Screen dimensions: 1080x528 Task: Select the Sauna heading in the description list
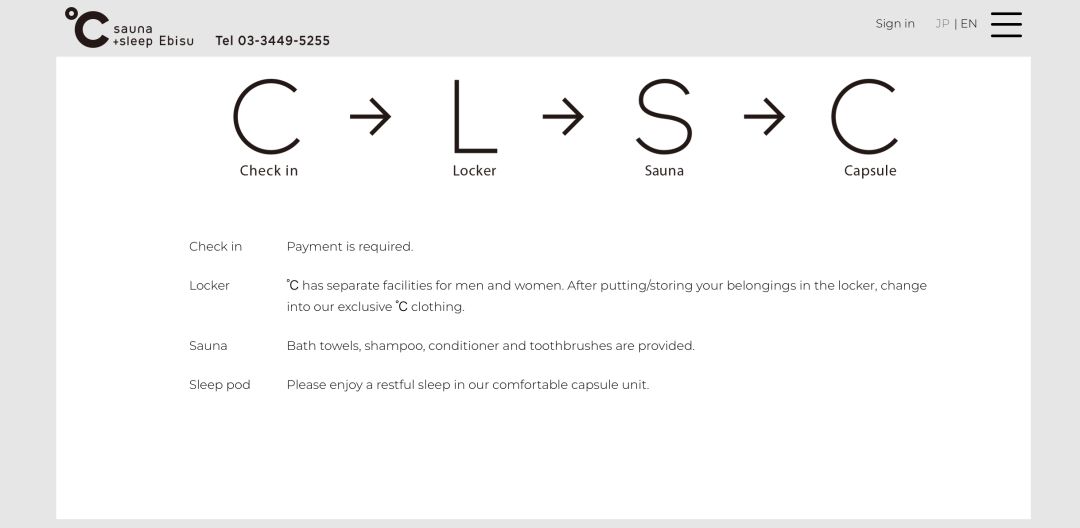click(x=208, y=346)
